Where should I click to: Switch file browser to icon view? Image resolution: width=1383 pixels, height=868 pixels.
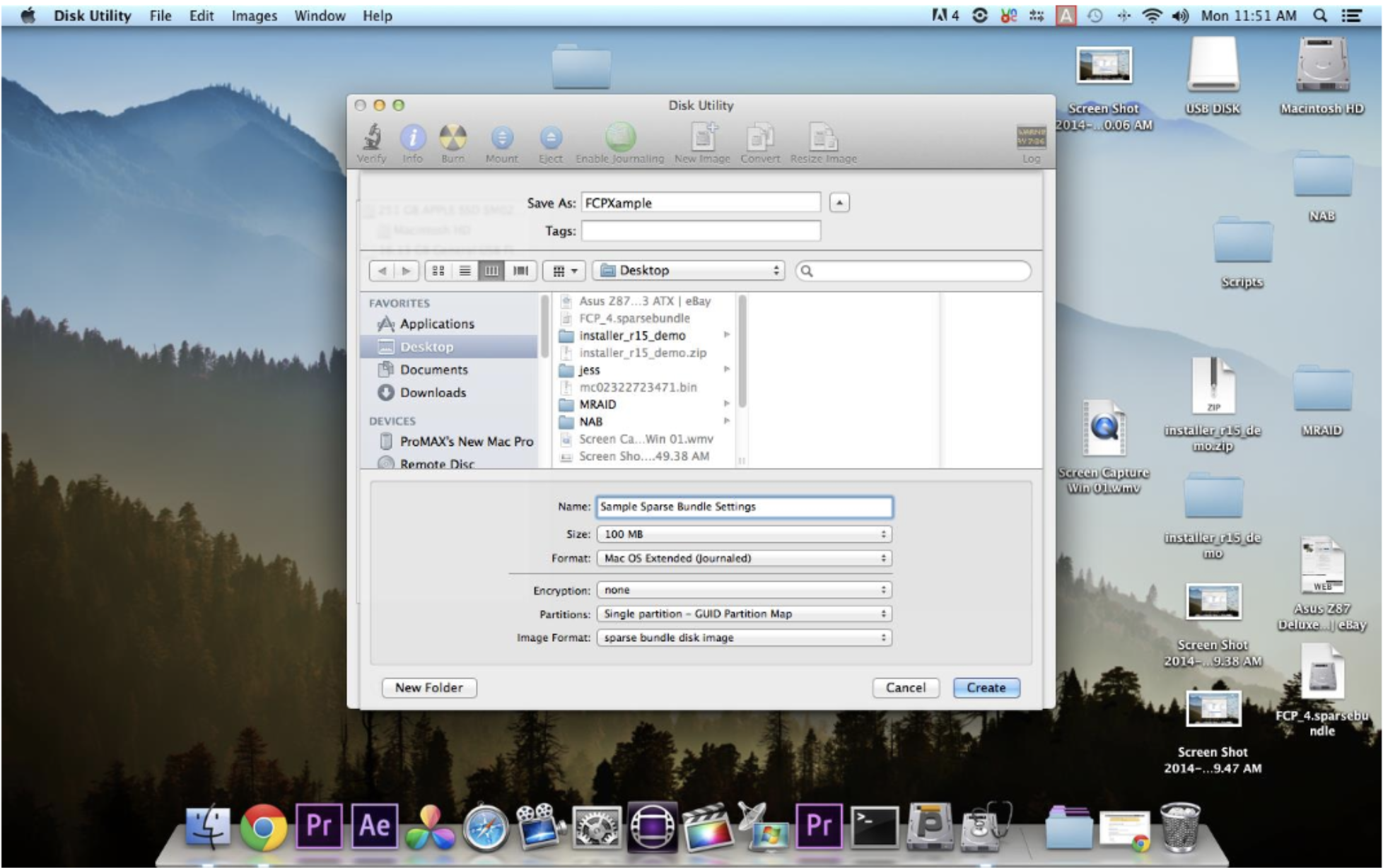(438, 271)
